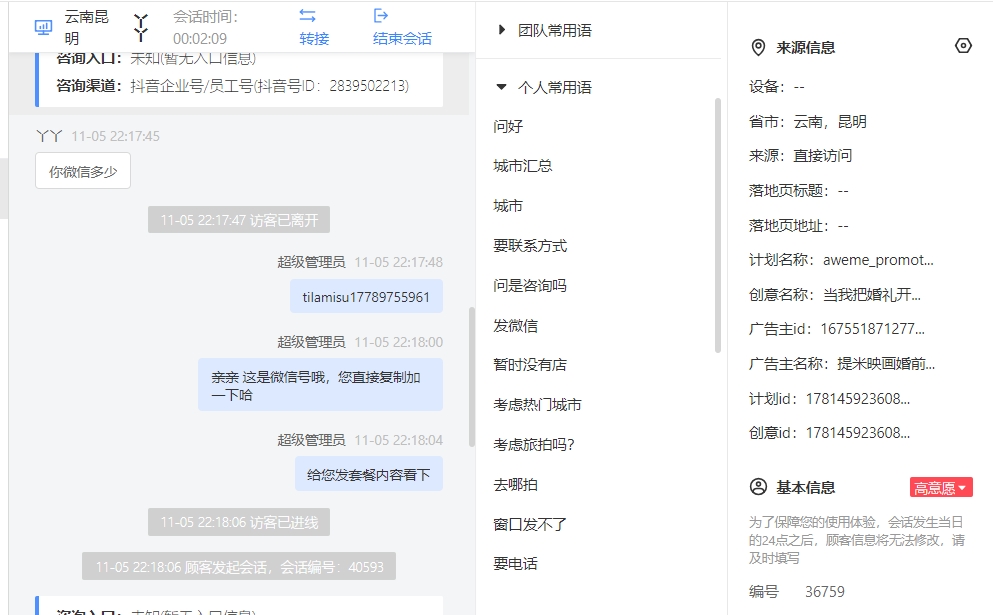This screenshot has height=615, width=993.
Task: Choose the quick phrase 去哪拍
Action: coord(515,485)
